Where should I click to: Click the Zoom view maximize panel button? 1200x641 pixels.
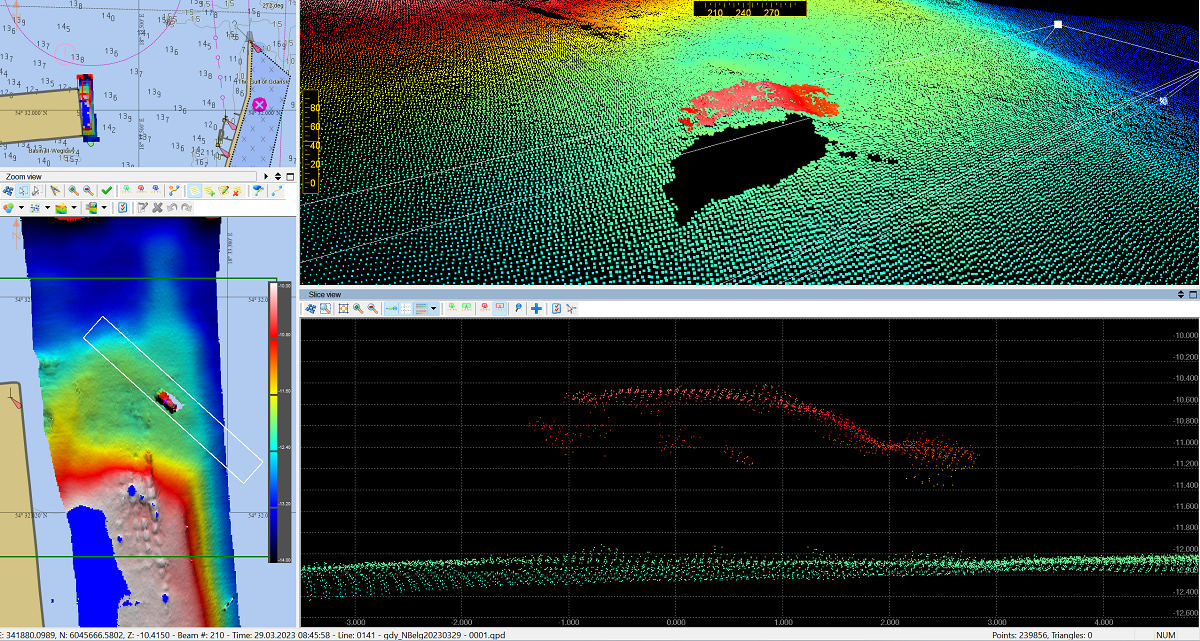(x=290, y=177)
